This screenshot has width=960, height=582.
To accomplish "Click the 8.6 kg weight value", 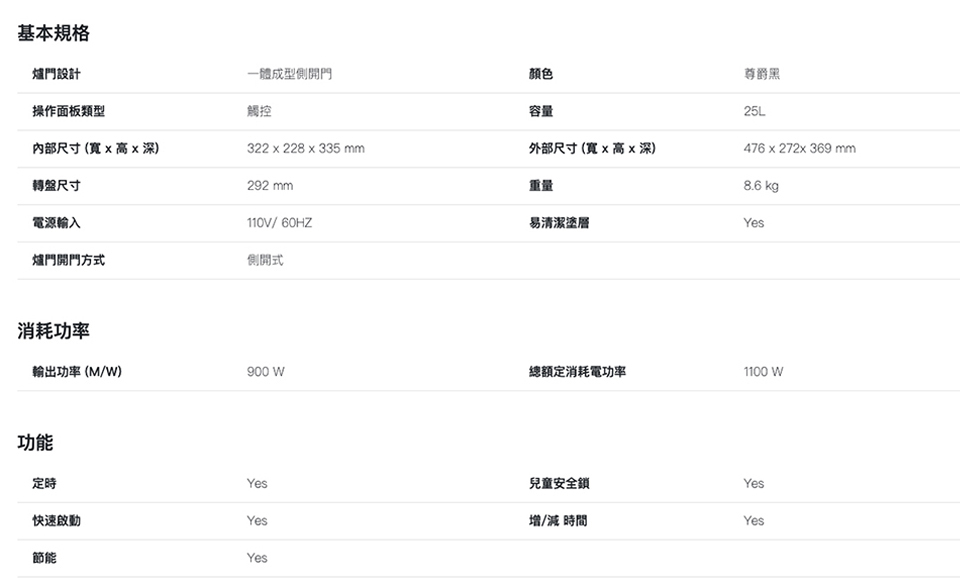I will (761, 186).
